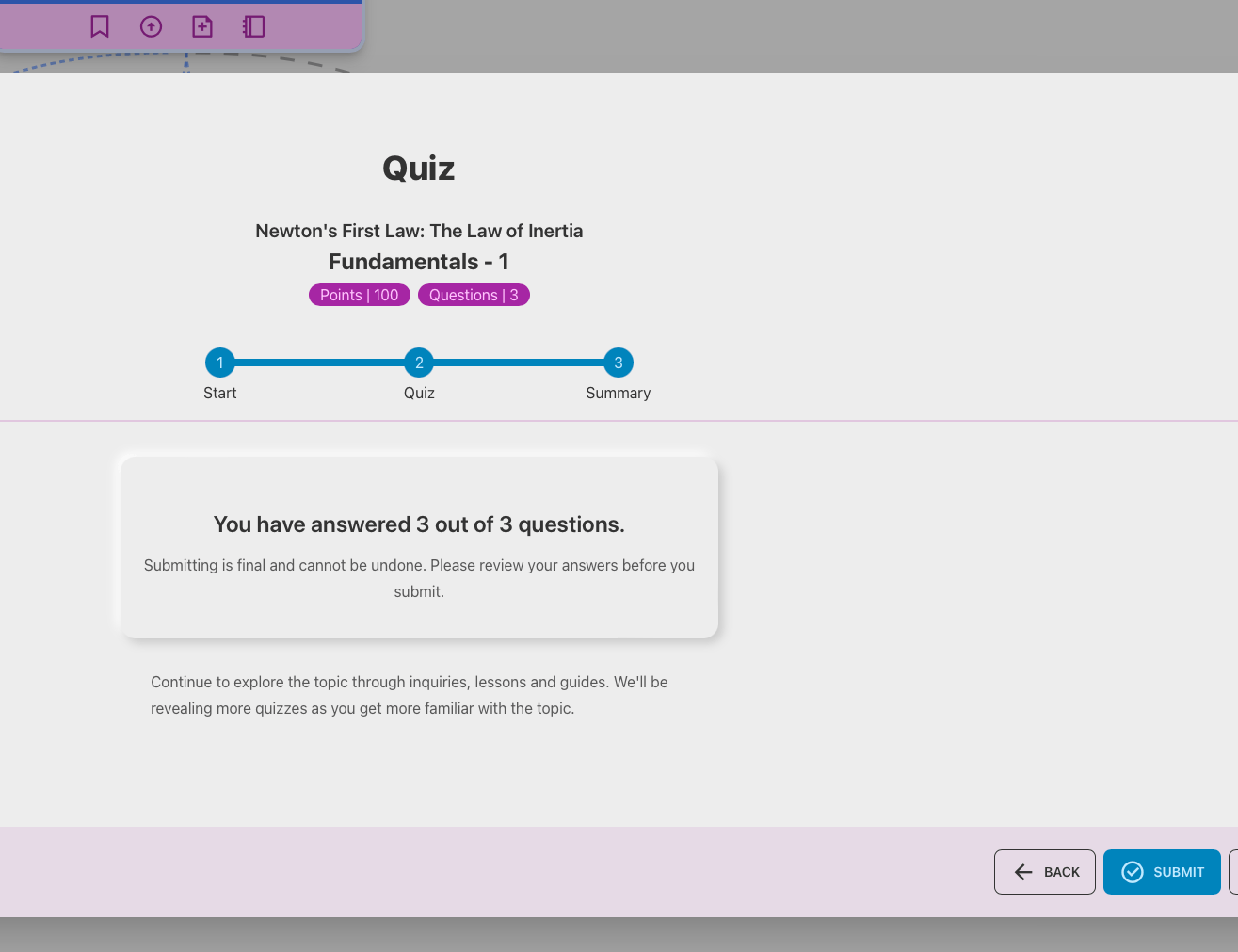
Task: Click the Summary step label
Action: (x=618, y=393)
